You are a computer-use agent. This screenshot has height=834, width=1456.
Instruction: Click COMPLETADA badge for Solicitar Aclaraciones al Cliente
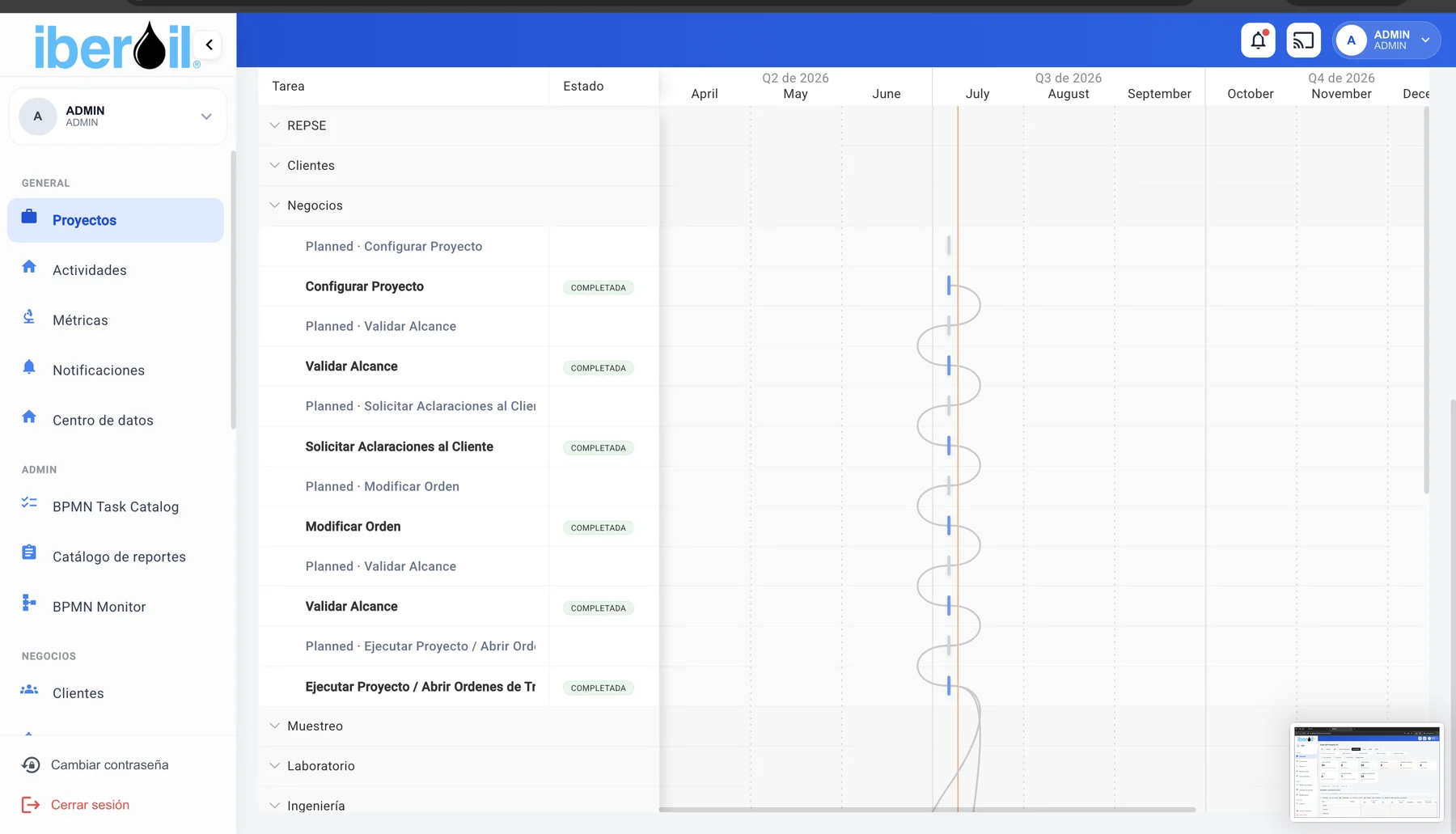click(599, 448)
